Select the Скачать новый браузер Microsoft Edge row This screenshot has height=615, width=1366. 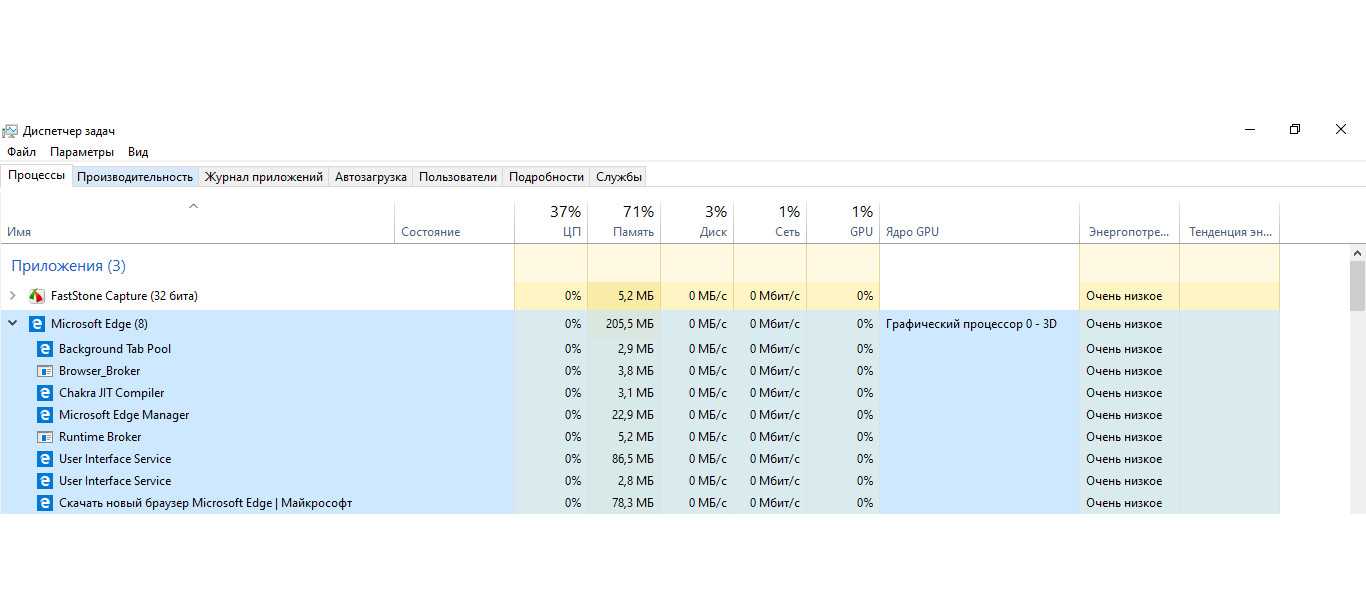[x=205, y=503]
